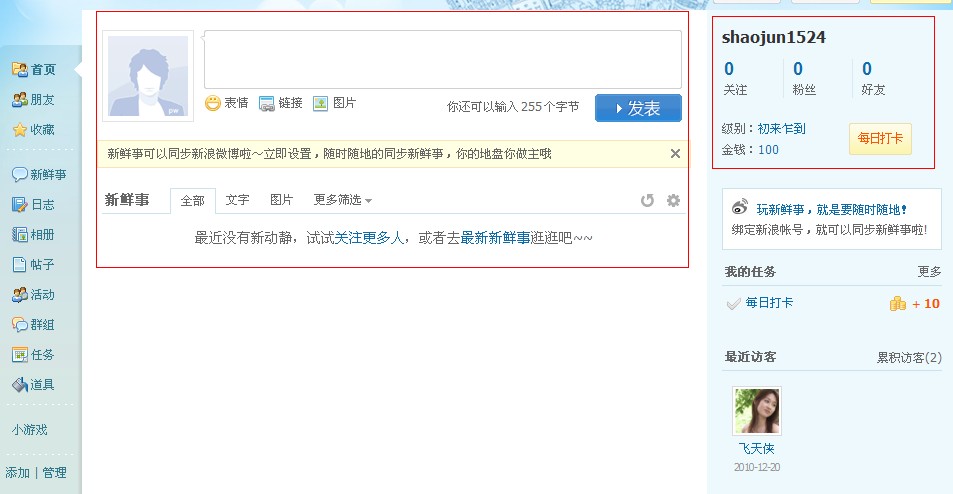Add a link with the 链接 icon
This screenshot has height=494, width=953.
click(266, 103)
